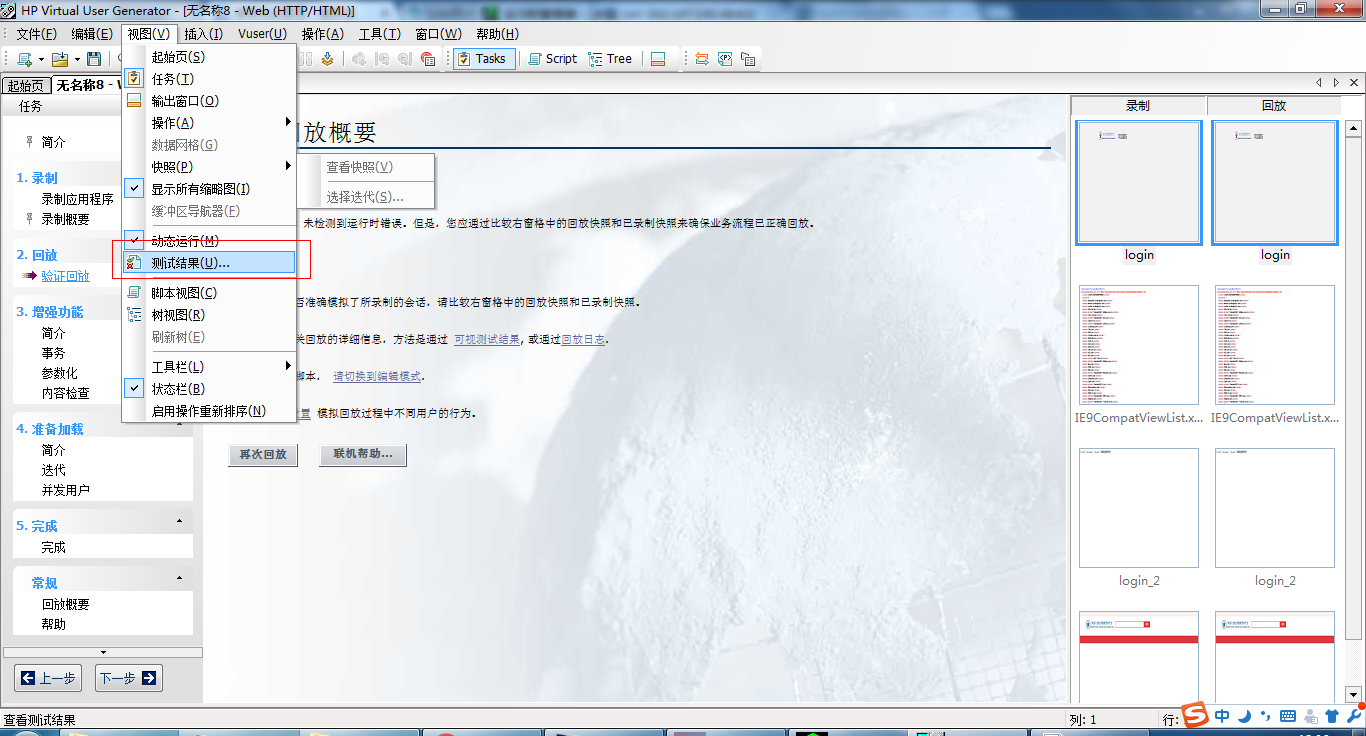Open 编辑(E) menu

coord(91,34)
